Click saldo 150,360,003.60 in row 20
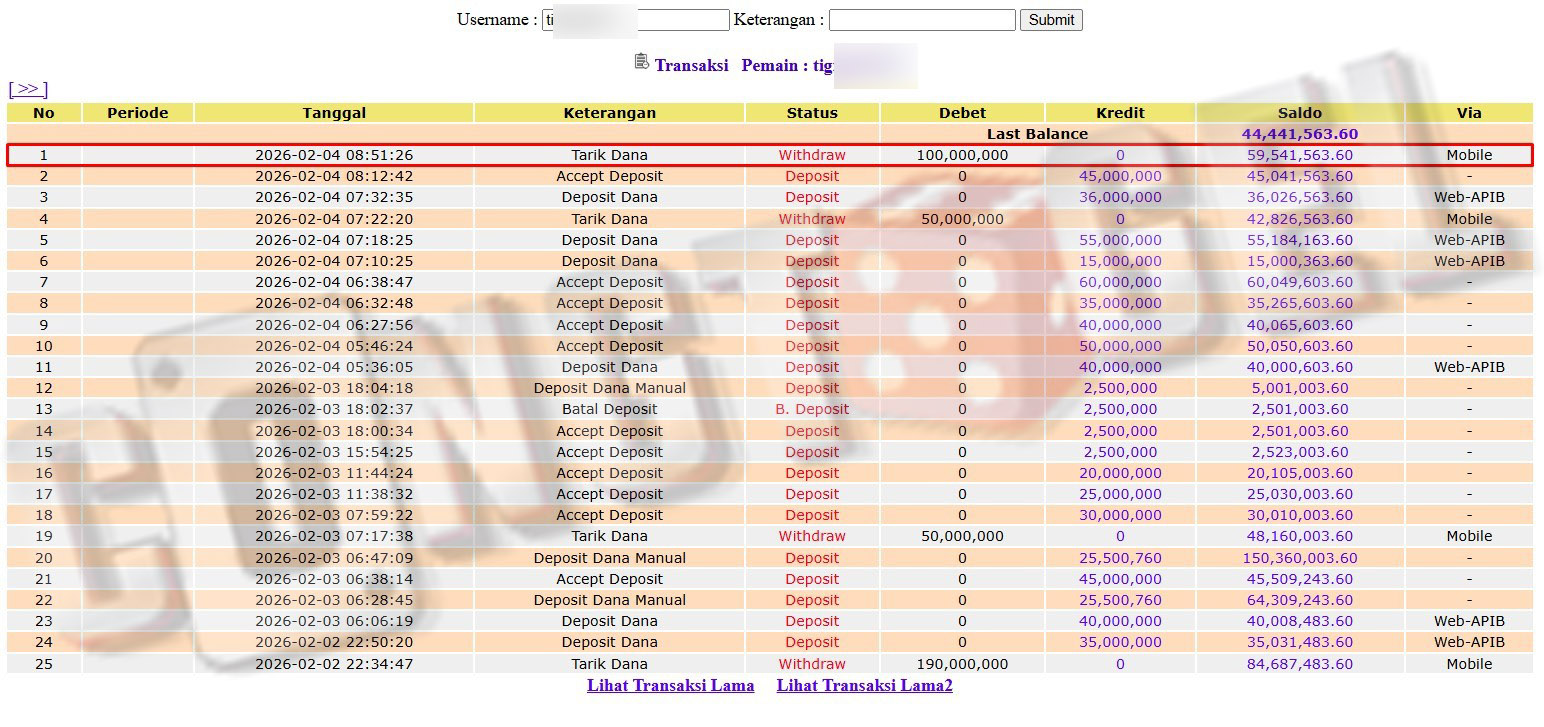1544x727 pixels. (1299, 558)
